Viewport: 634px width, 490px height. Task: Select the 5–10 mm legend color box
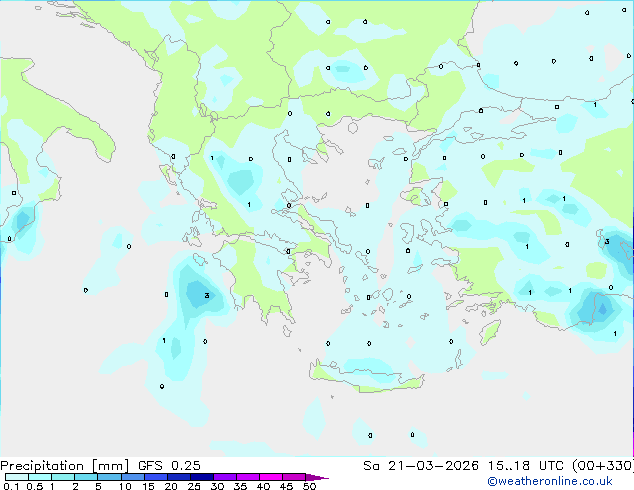click(109, 477)
